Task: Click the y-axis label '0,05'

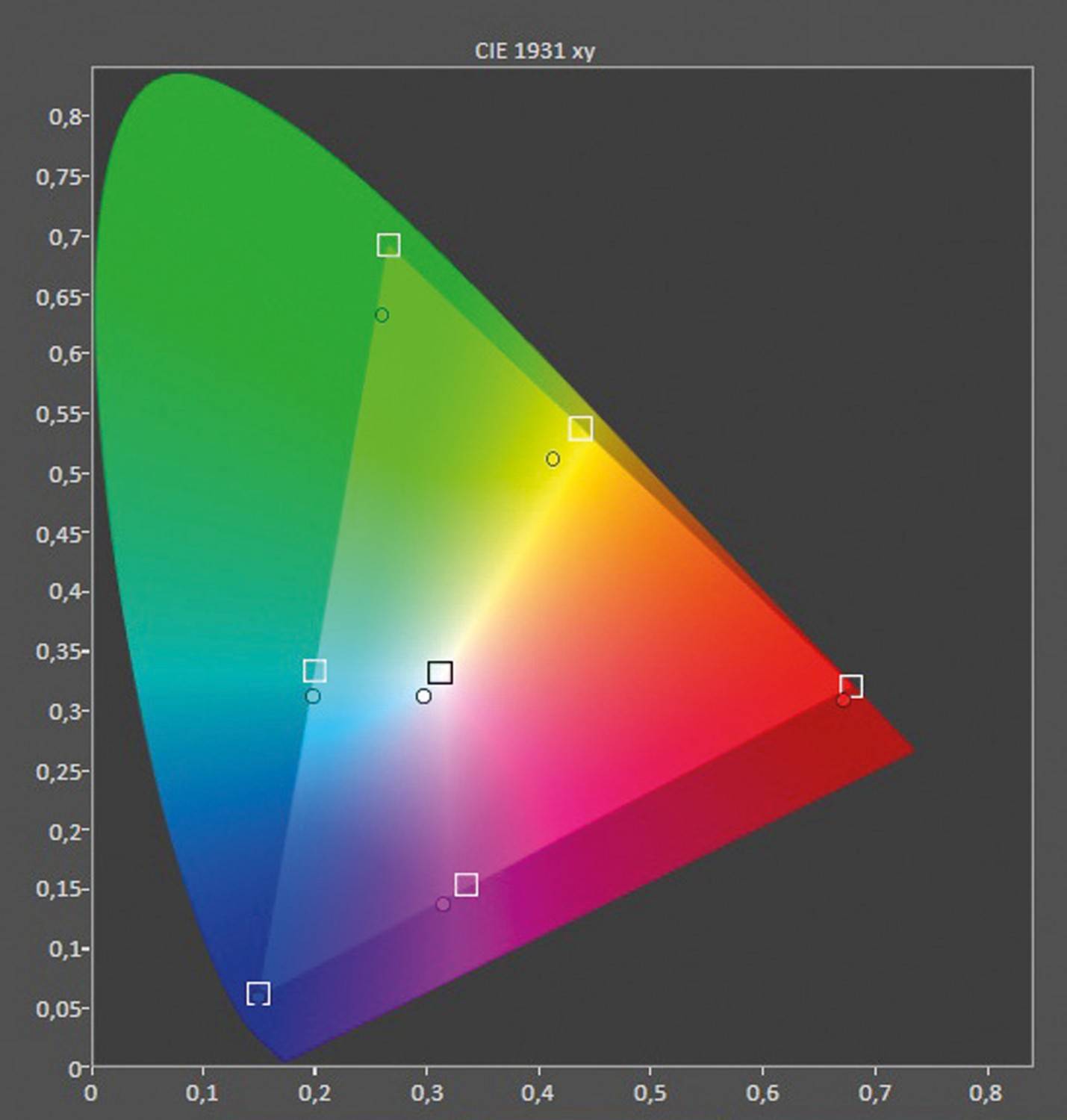Action: pos(60,1009)
